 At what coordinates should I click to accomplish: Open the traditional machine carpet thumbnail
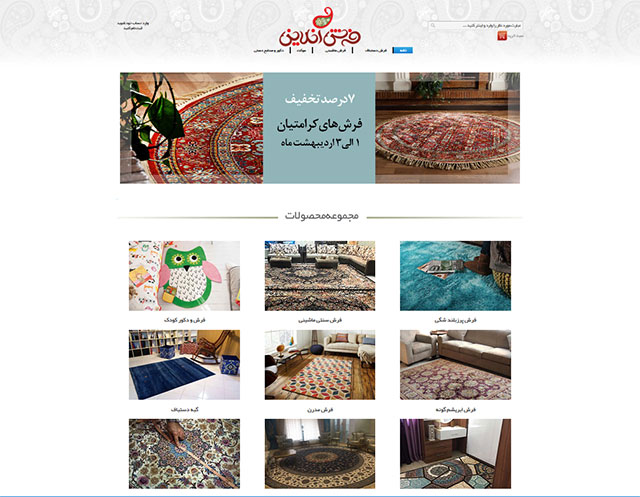[320, 275]
